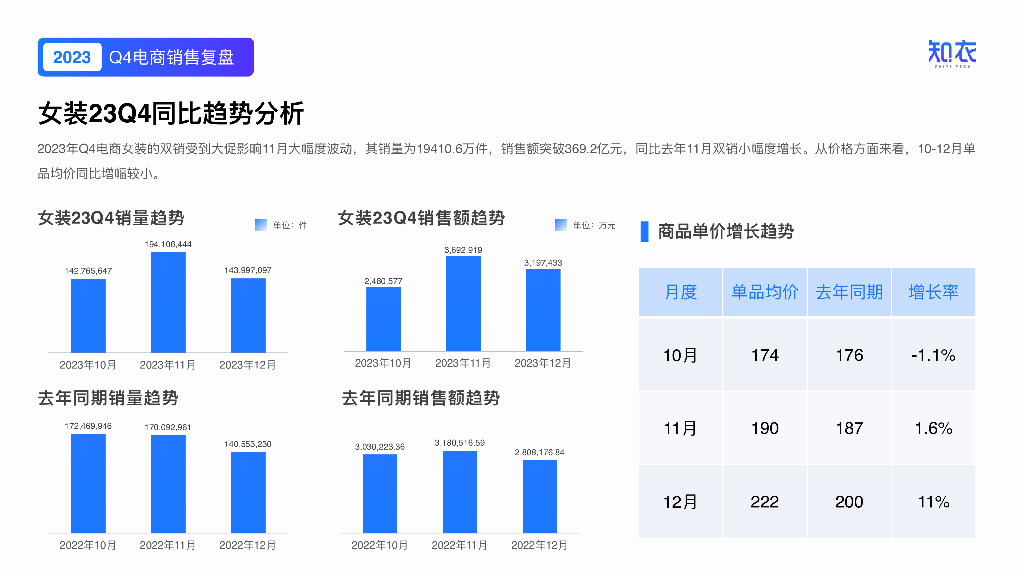Select the 2022年11月 sales volume bar
Viewport: 1024px width, 576px height.
point(168,485)
